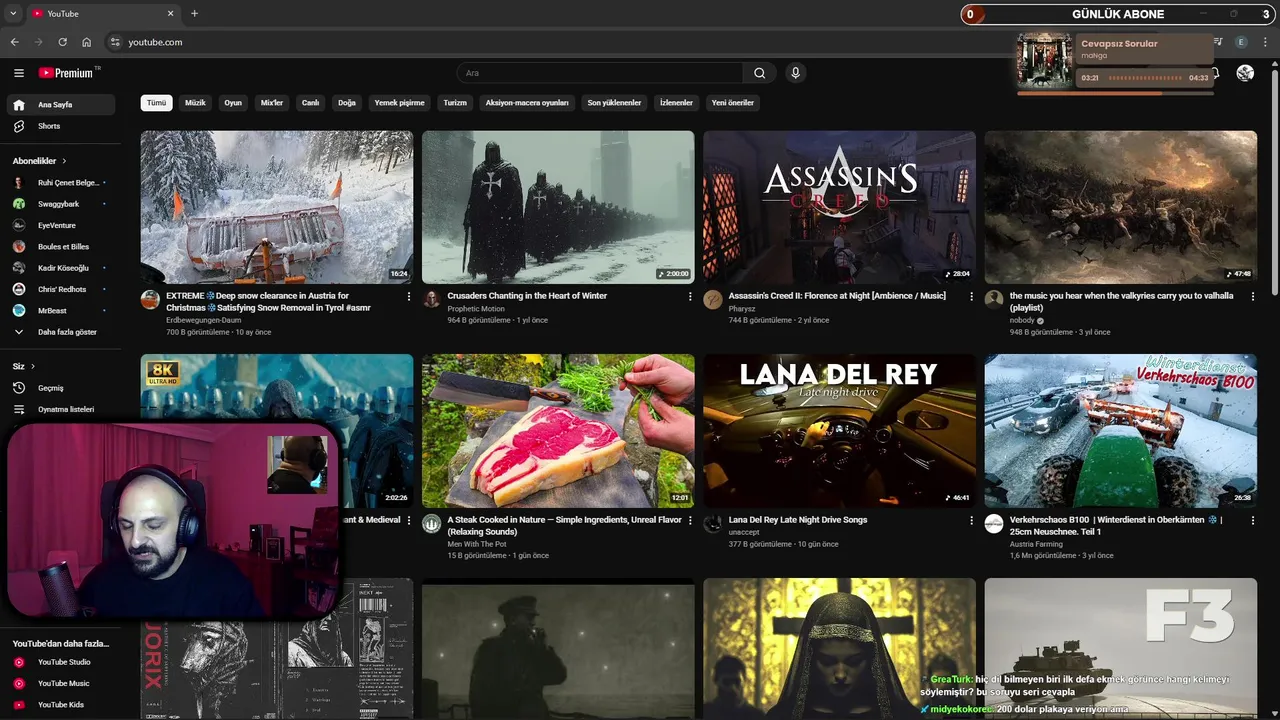Expand Daha fazla göster subscriptions
The height and width of the screenshot is (720, 1280).
click(61, 332)
